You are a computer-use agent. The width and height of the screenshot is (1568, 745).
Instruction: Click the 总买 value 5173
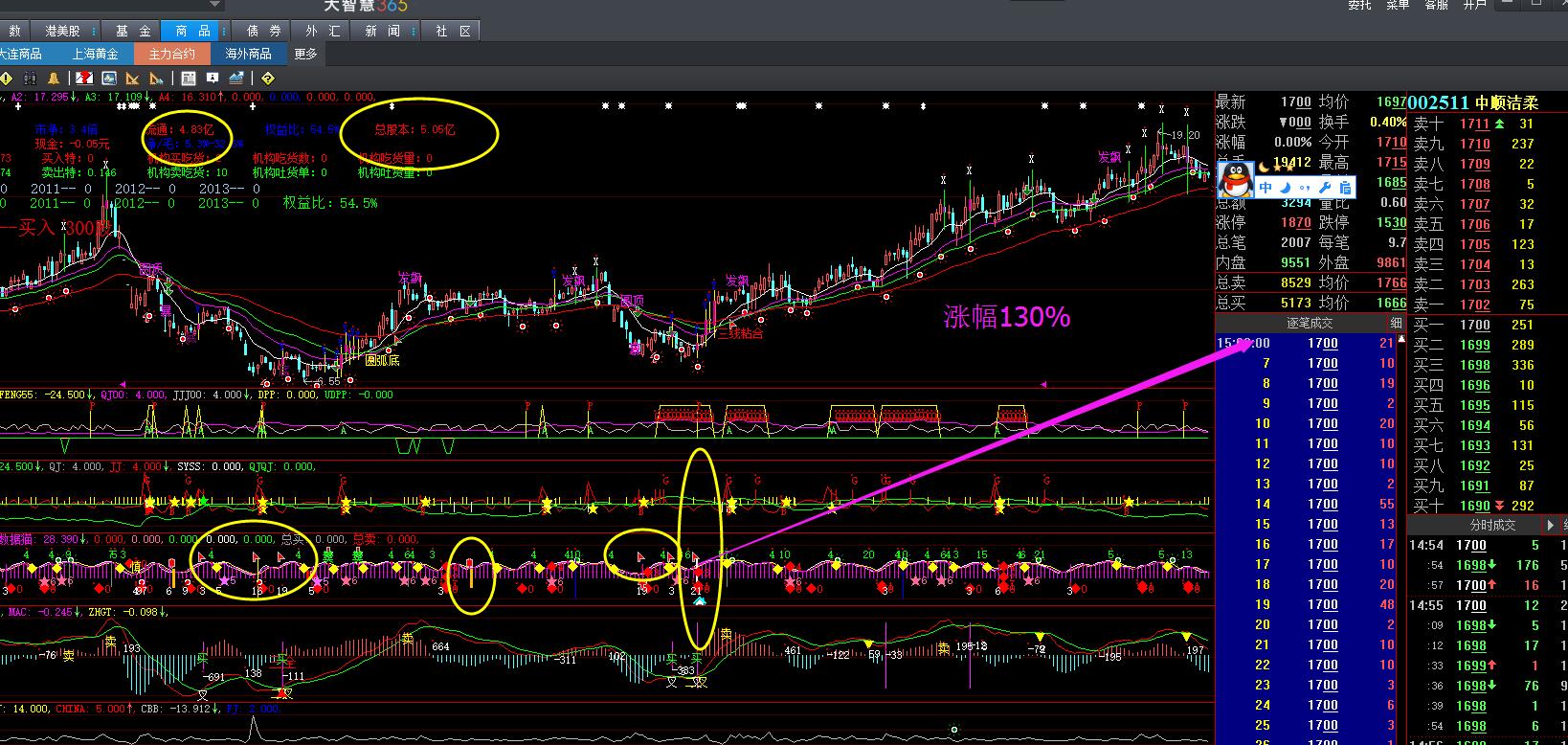[x=1296, y=303]
